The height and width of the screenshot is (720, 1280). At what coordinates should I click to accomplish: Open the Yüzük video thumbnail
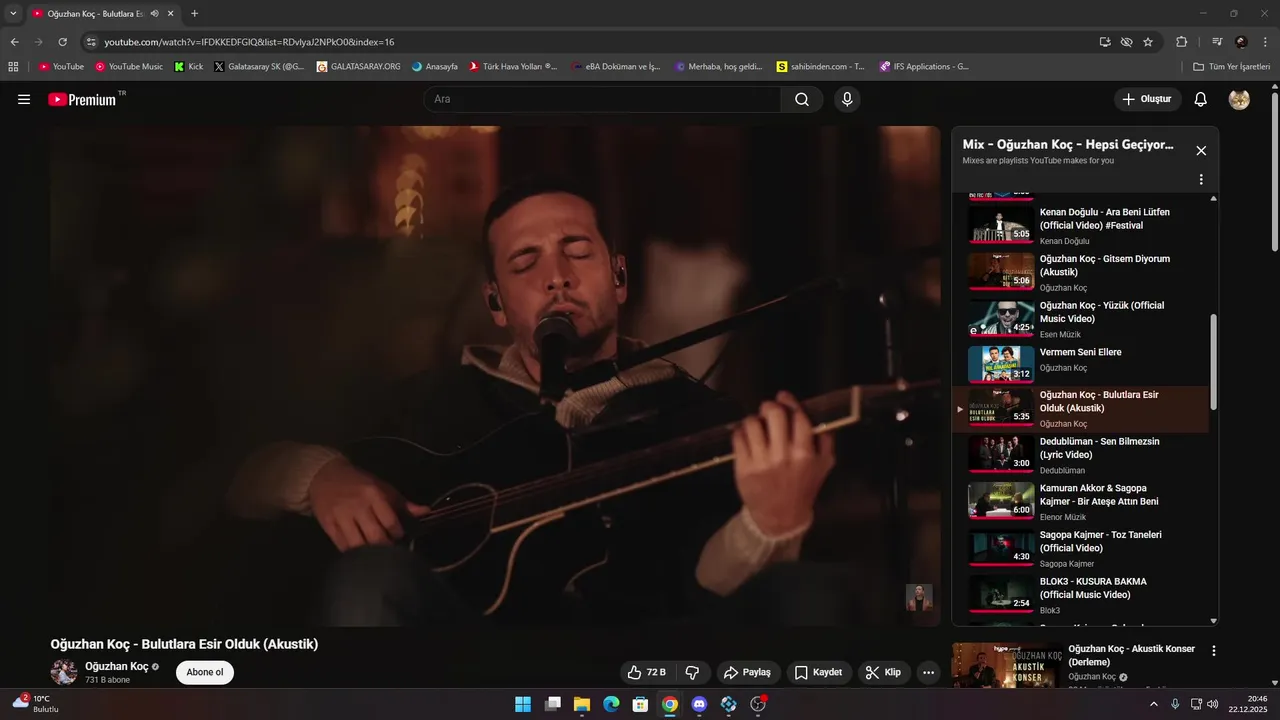point(1001,318)
